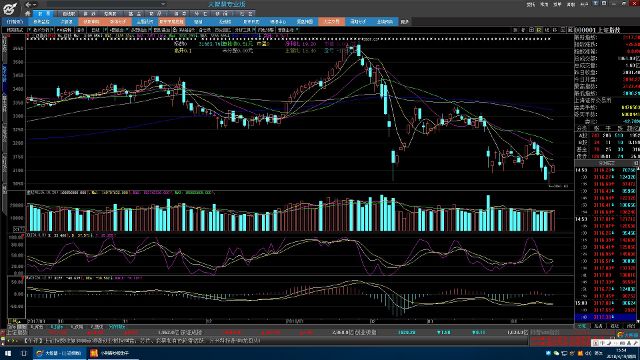Click the lock icon in the chart toolbar
640x360 pixels.
pyautogui.click(x=174, y=30)
